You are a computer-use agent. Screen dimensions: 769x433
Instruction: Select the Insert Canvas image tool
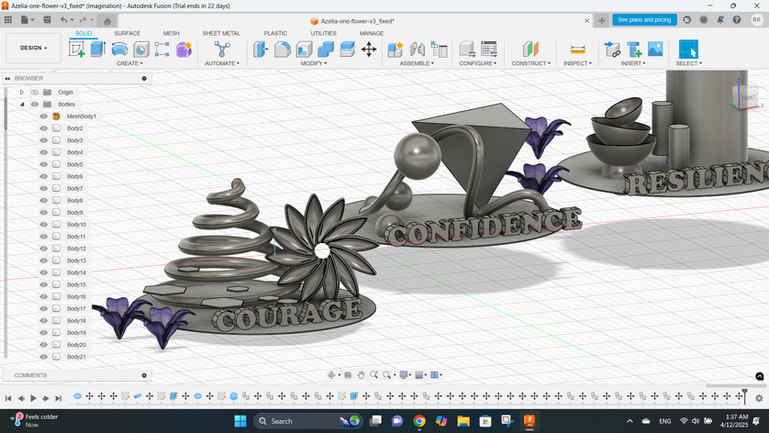(x=655, y=49)
